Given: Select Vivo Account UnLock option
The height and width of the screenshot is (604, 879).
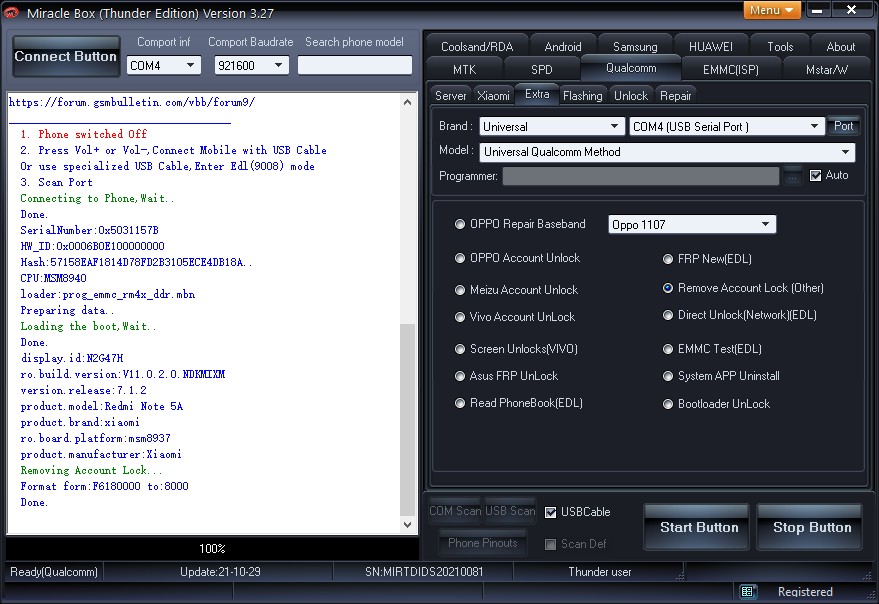Looking at the screenshot, I should point(515,317).
